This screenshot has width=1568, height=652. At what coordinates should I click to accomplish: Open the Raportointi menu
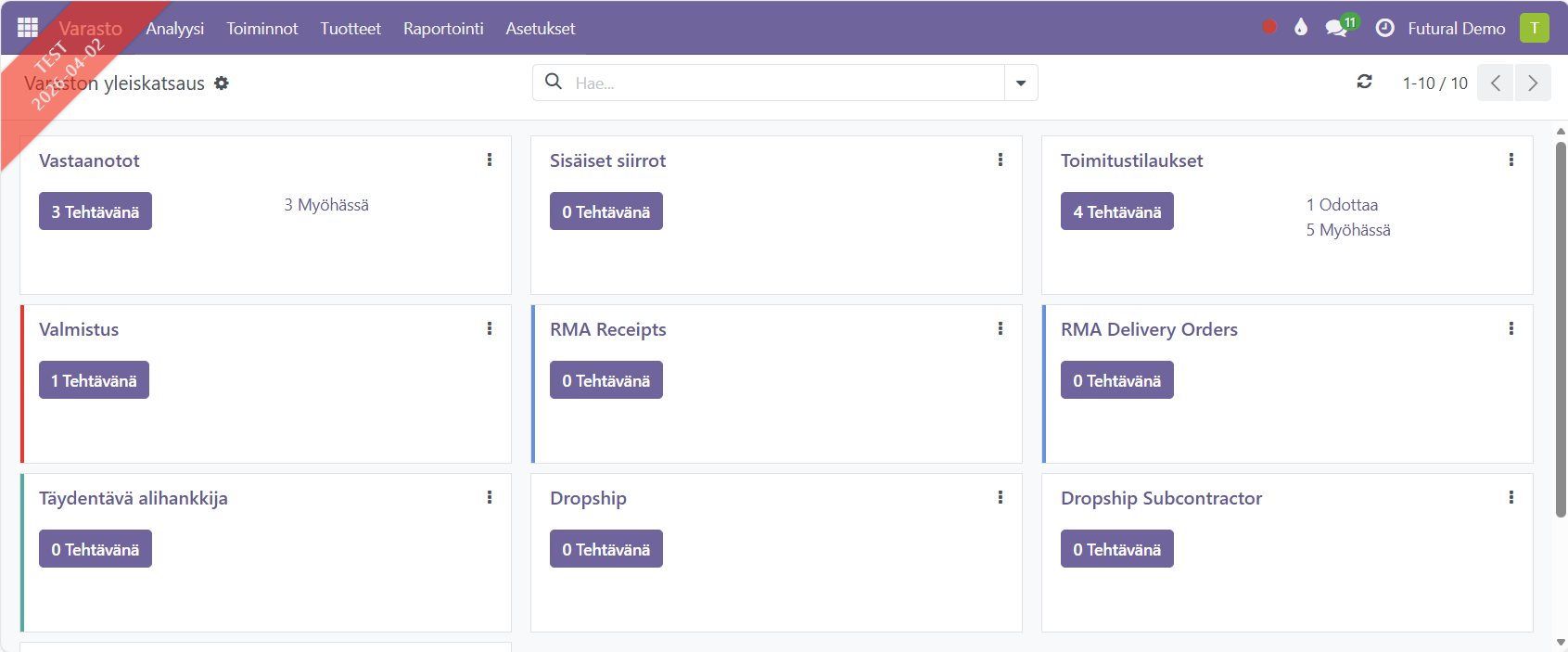(443, 29)
